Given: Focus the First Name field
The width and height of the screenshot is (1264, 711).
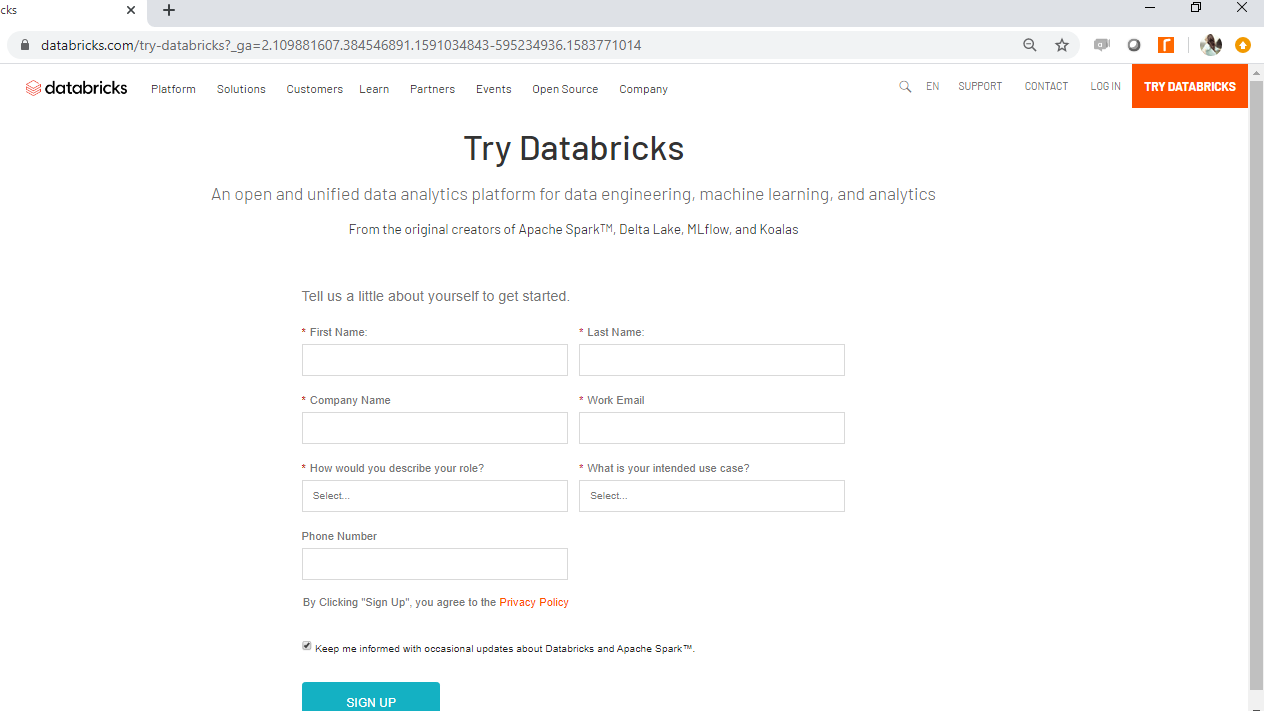Looking at the screenshot, I should pyautogui.click(x=435, y=360).
